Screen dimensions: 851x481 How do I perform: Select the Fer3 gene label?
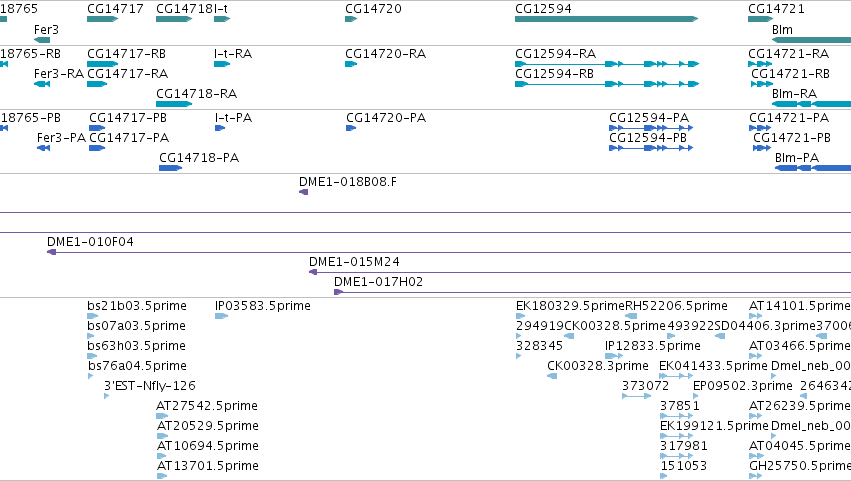(46, 29)
